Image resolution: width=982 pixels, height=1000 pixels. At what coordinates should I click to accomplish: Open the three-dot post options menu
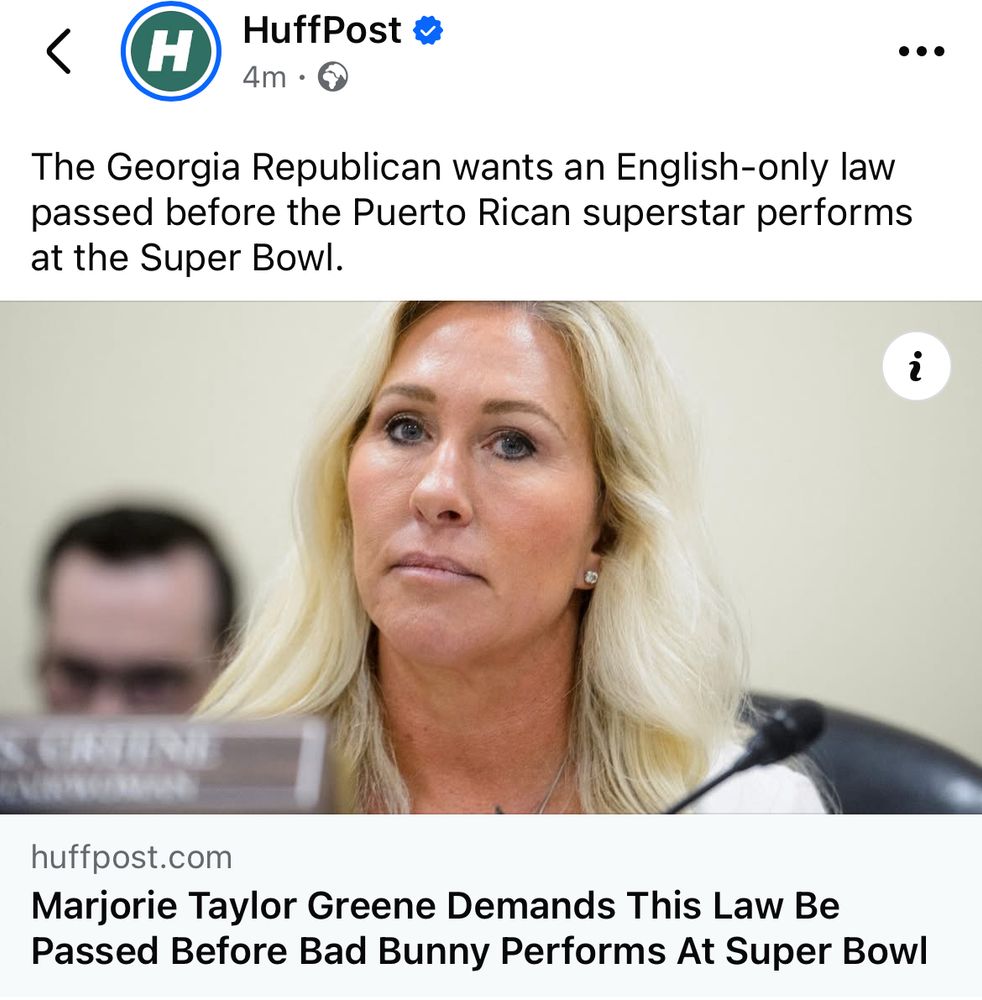[x=921, y=51]
